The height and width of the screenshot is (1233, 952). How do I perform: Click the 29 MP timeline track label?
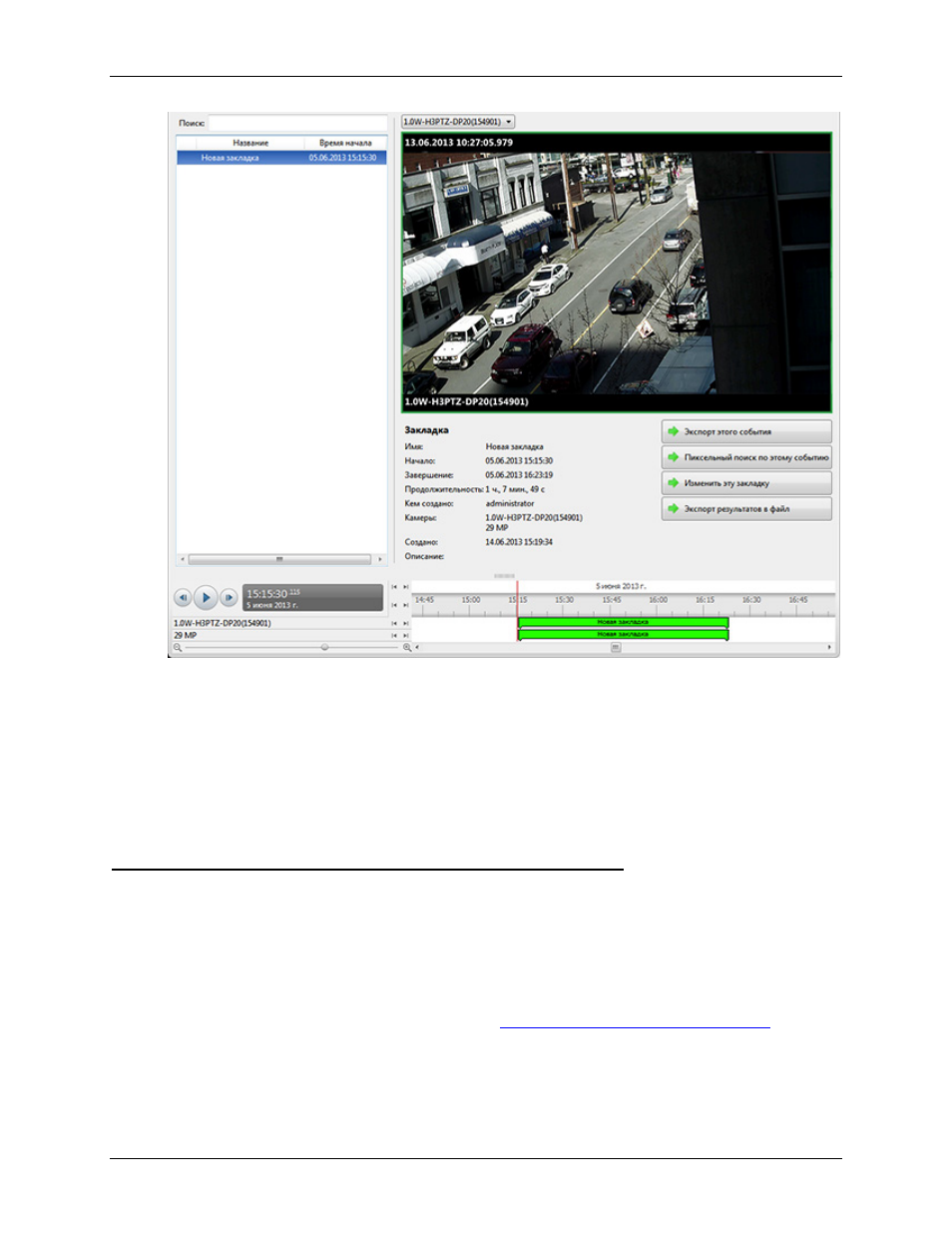click(186, 635)
